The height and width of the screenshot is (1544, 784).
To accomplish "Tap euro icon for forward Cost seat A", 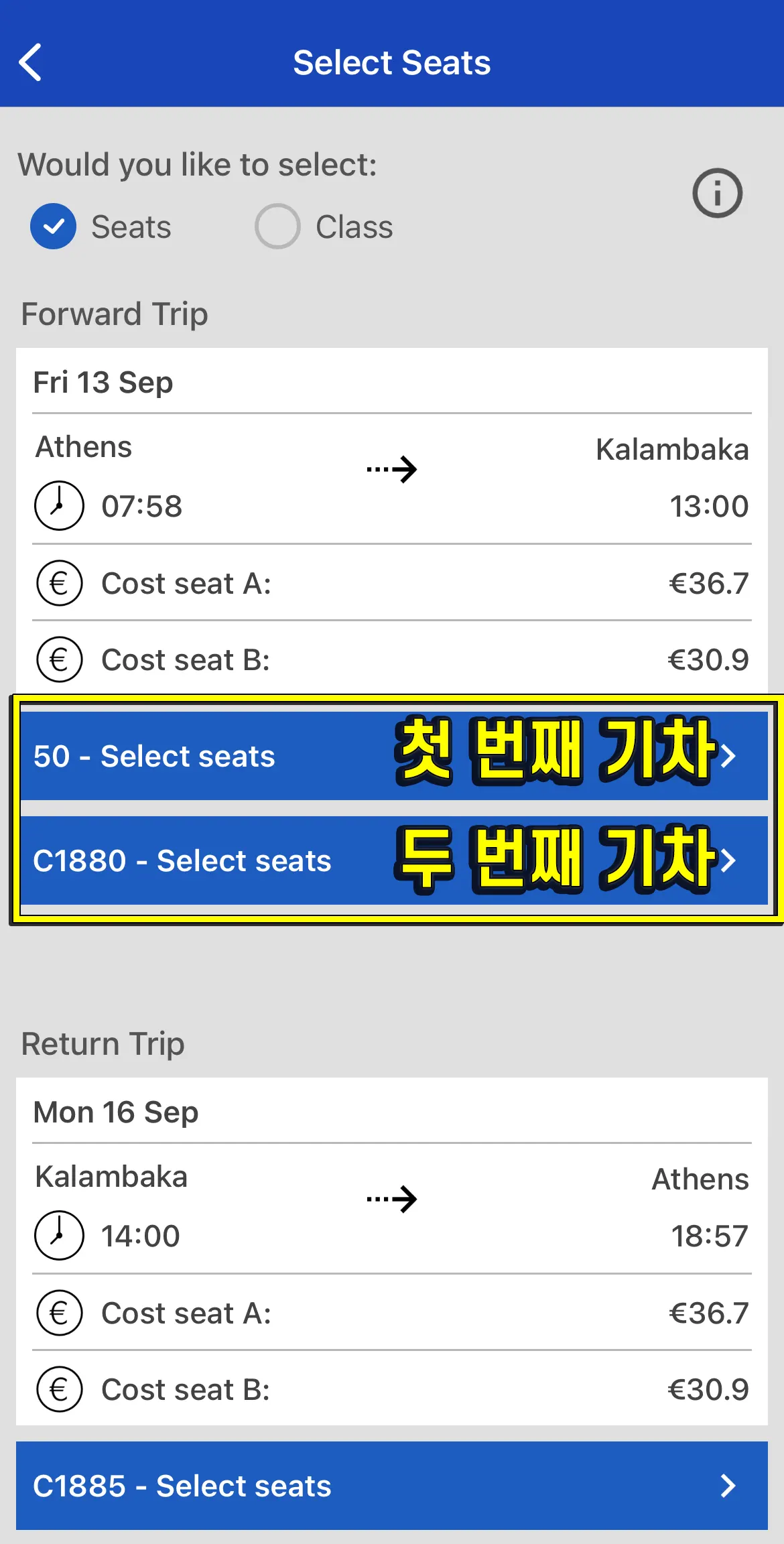I will [59, 583].
